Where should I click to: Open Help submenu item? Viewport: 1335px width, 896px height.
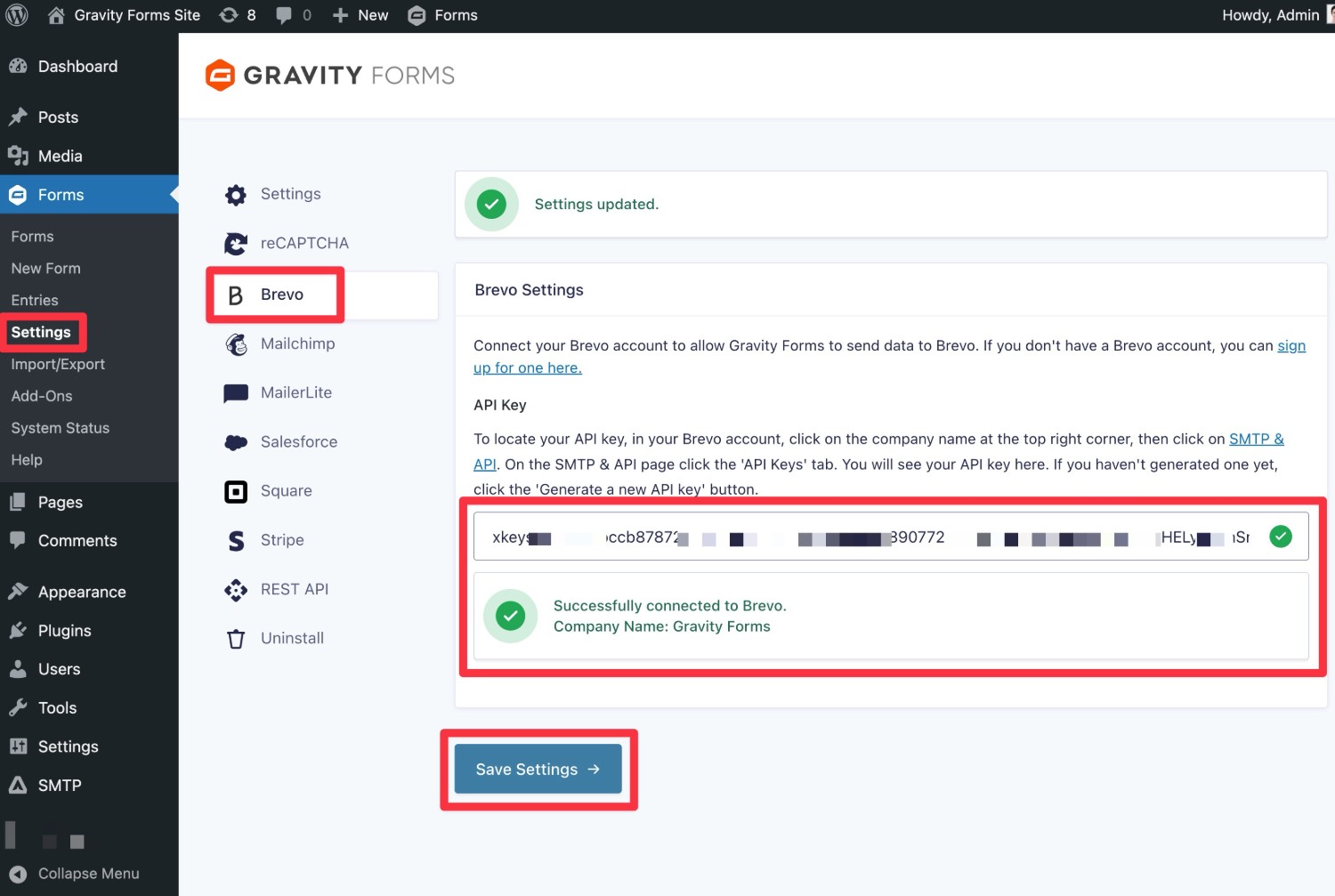coord(27,461)
